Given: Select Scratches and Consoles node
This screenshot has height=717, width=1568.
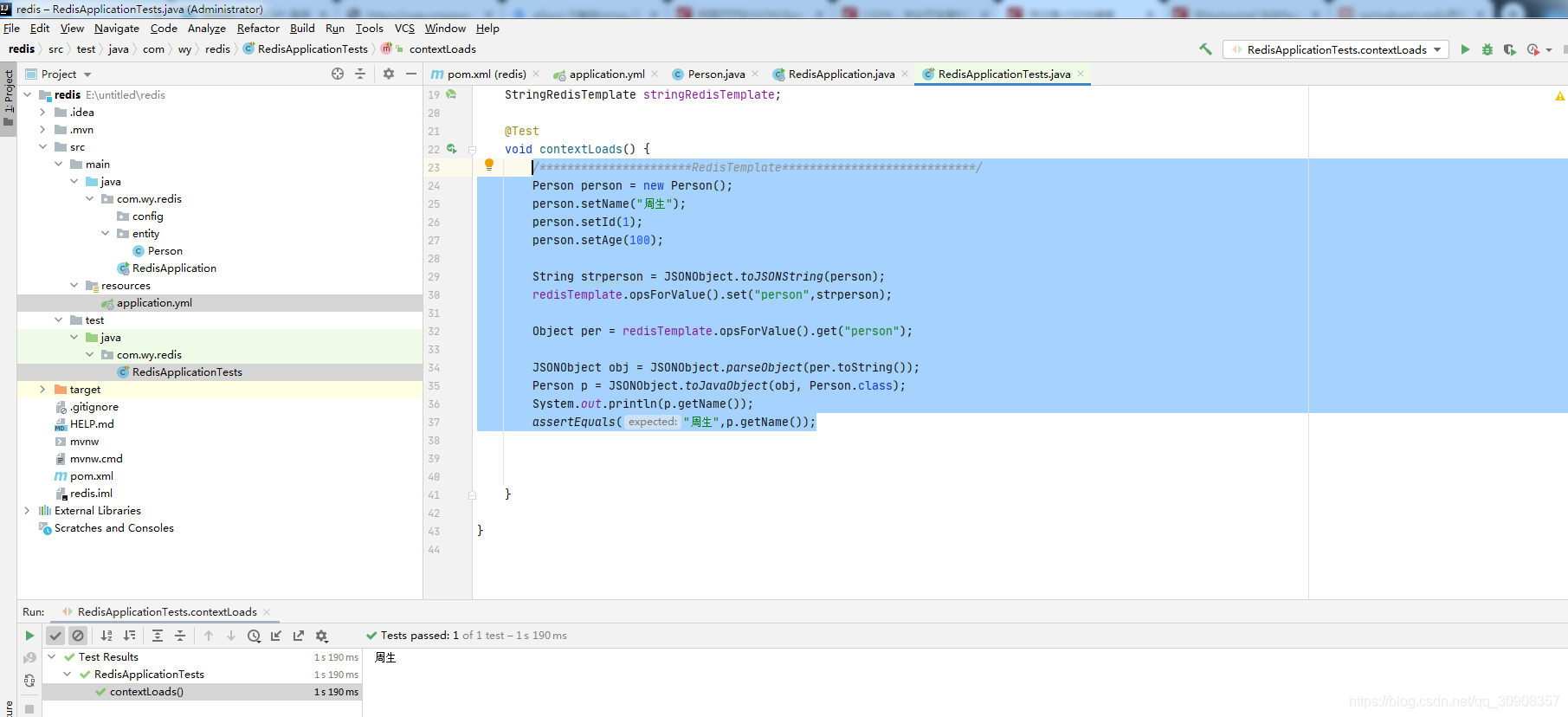Looking at the screenshot, I should pos(113,528).
